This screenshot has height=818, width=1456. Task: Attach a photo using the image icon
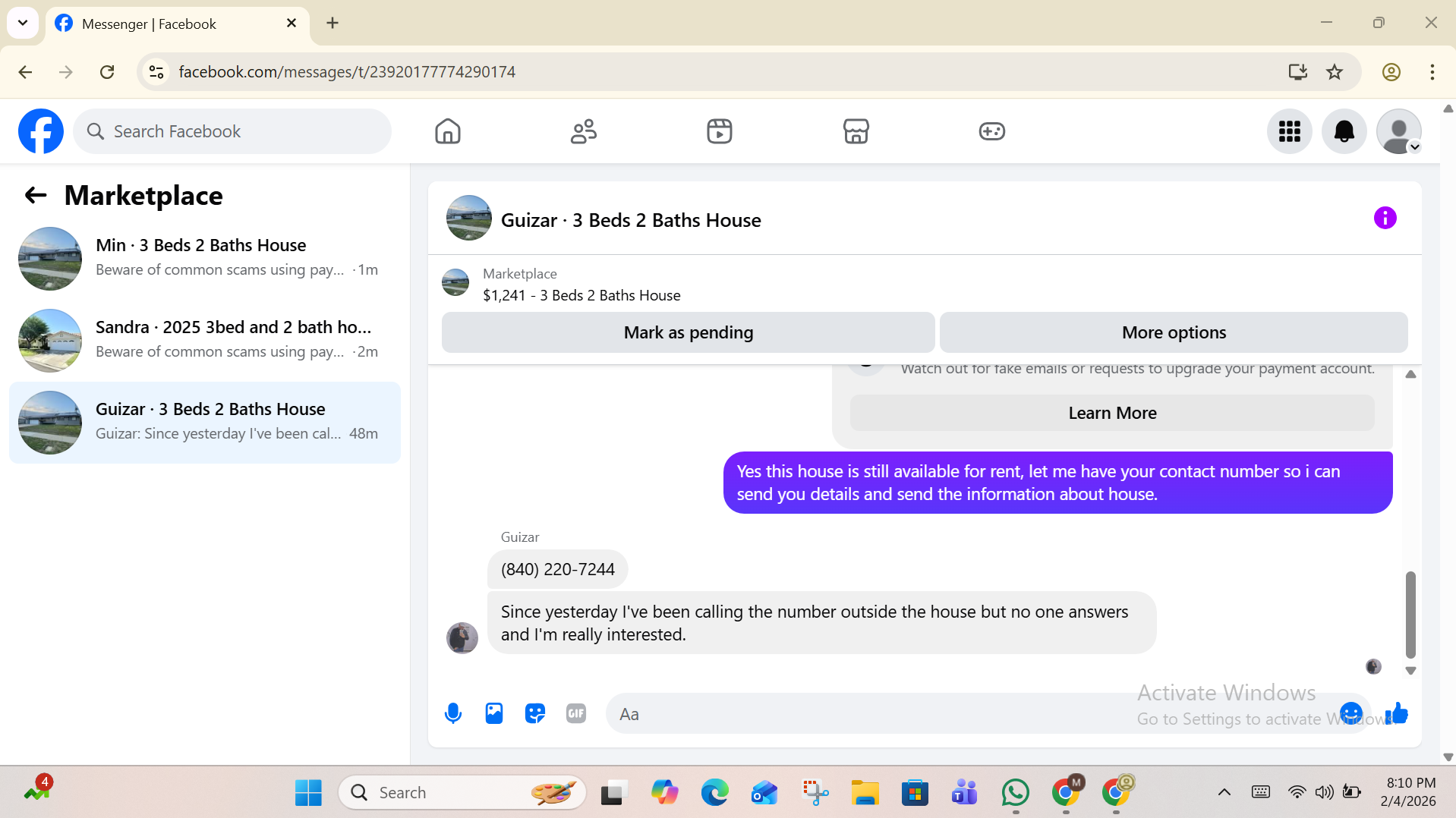pos(494,713)
